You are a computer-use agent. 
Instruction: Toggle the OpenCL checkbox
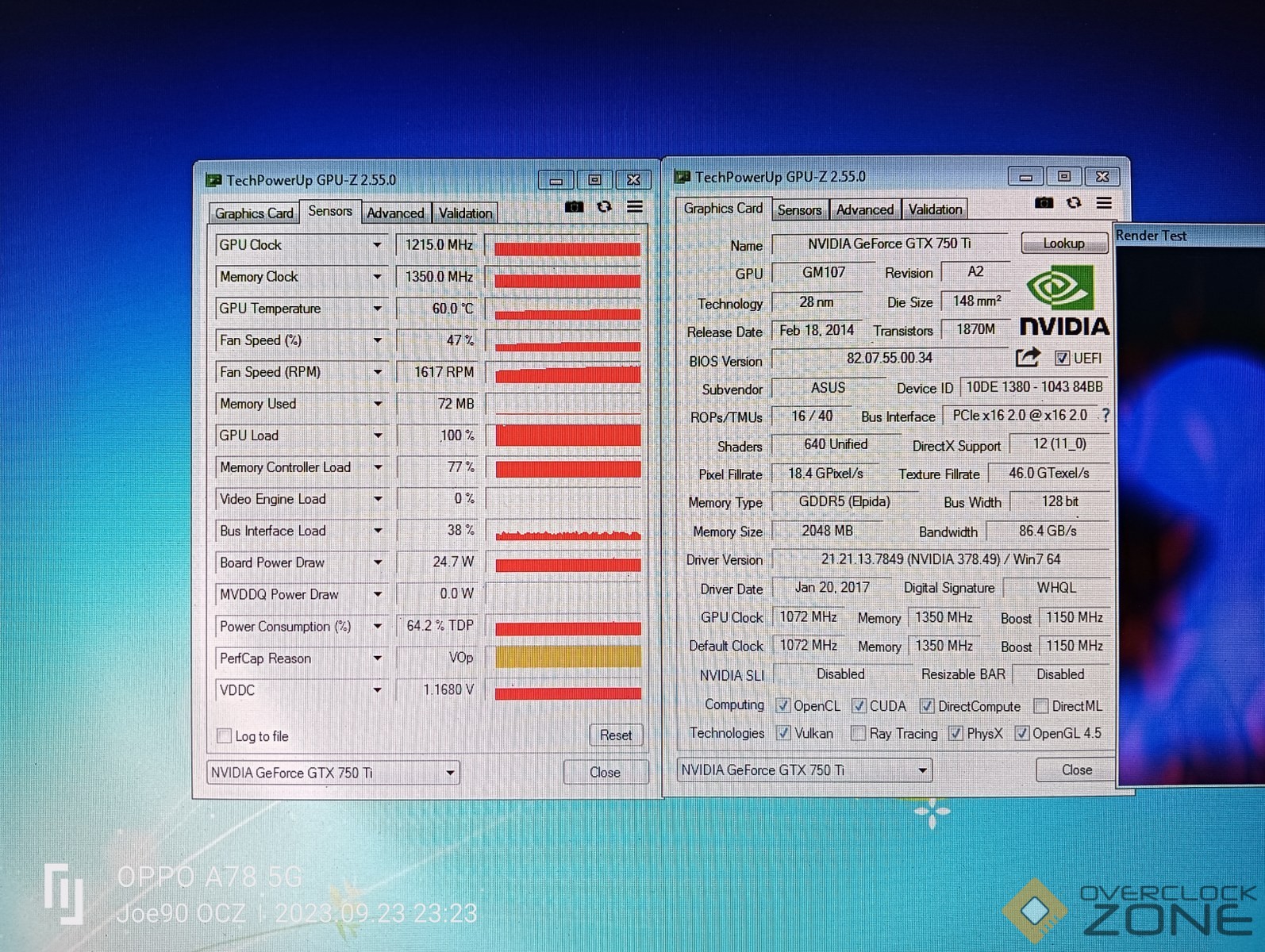pos(784,705)
